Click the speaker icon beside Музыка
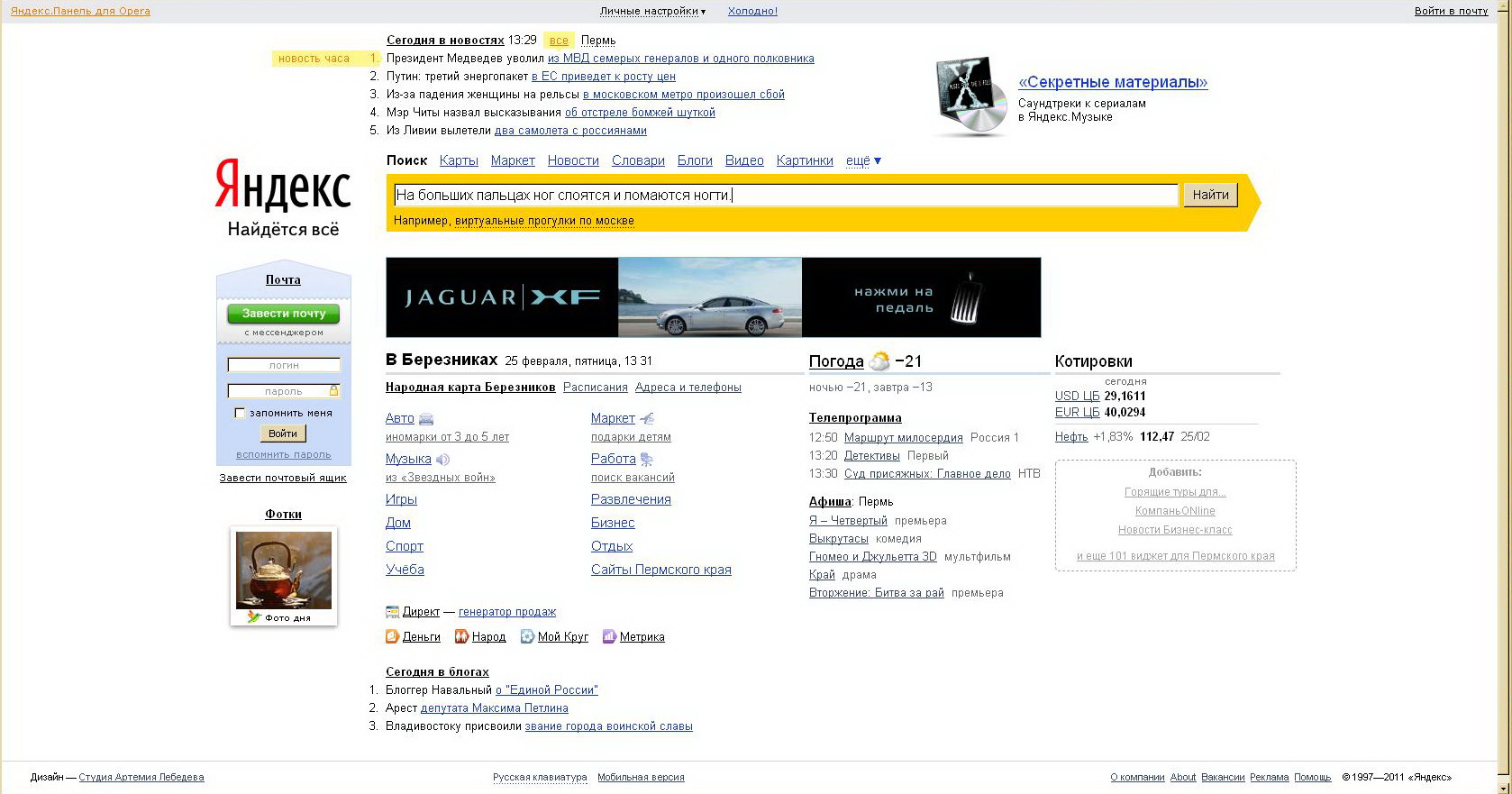Image resolution: width=1512 pixels, height=794 pixels. 442,460
